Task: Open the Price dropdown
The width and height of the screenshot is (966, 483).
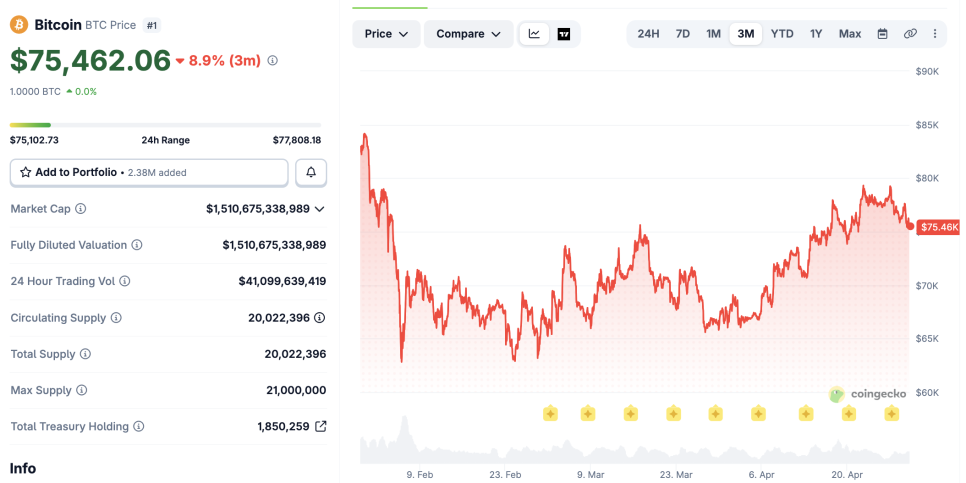Action: pos(386,34)
